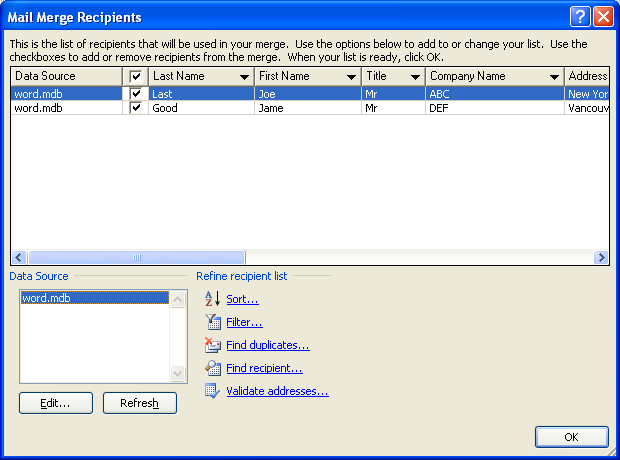Viewport: 620px width, 460px height.
Task: Open the Find duplicates... link
Action: coord(268,345)
